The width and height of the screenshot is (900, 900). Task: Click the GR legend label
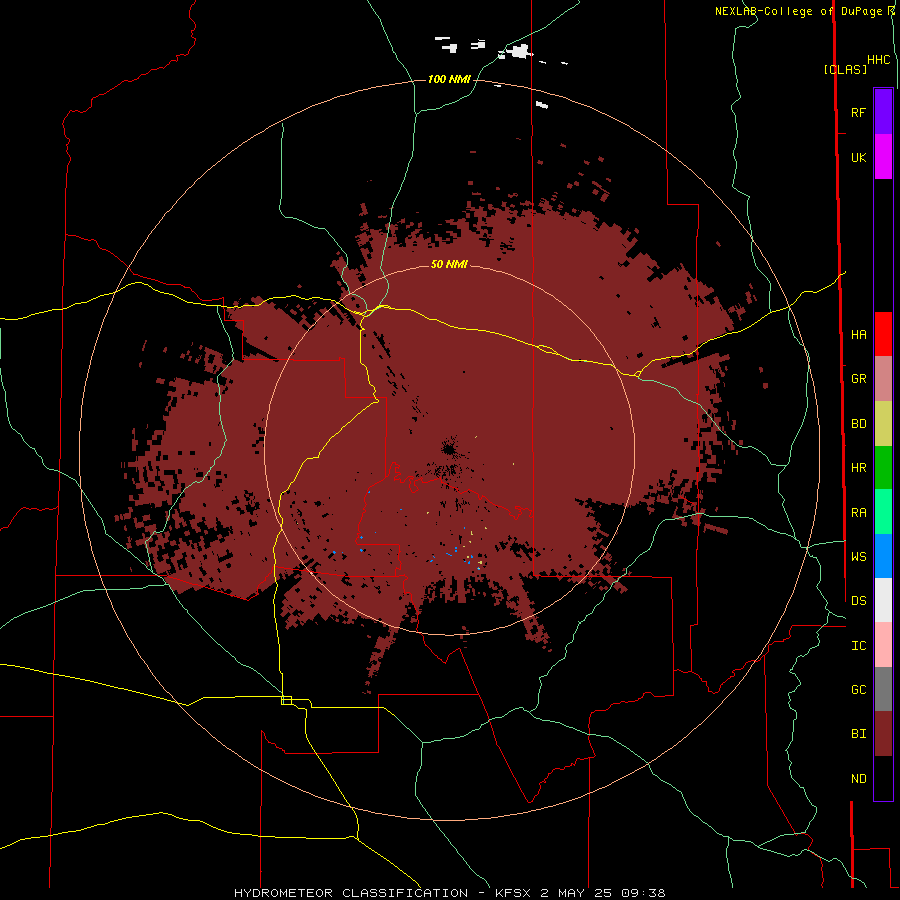point(858,379)
